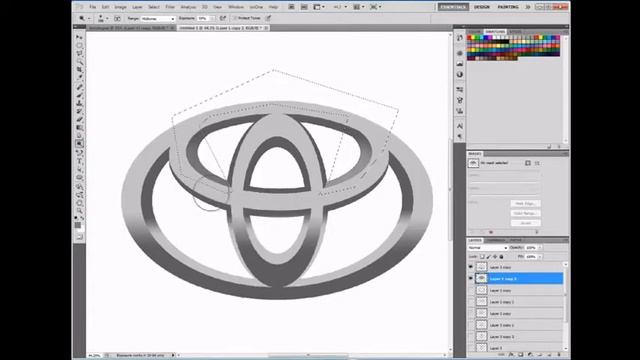Switch to the ESSENTIALS workspace
The image size is (640, 360).
[x=453, y=7]
